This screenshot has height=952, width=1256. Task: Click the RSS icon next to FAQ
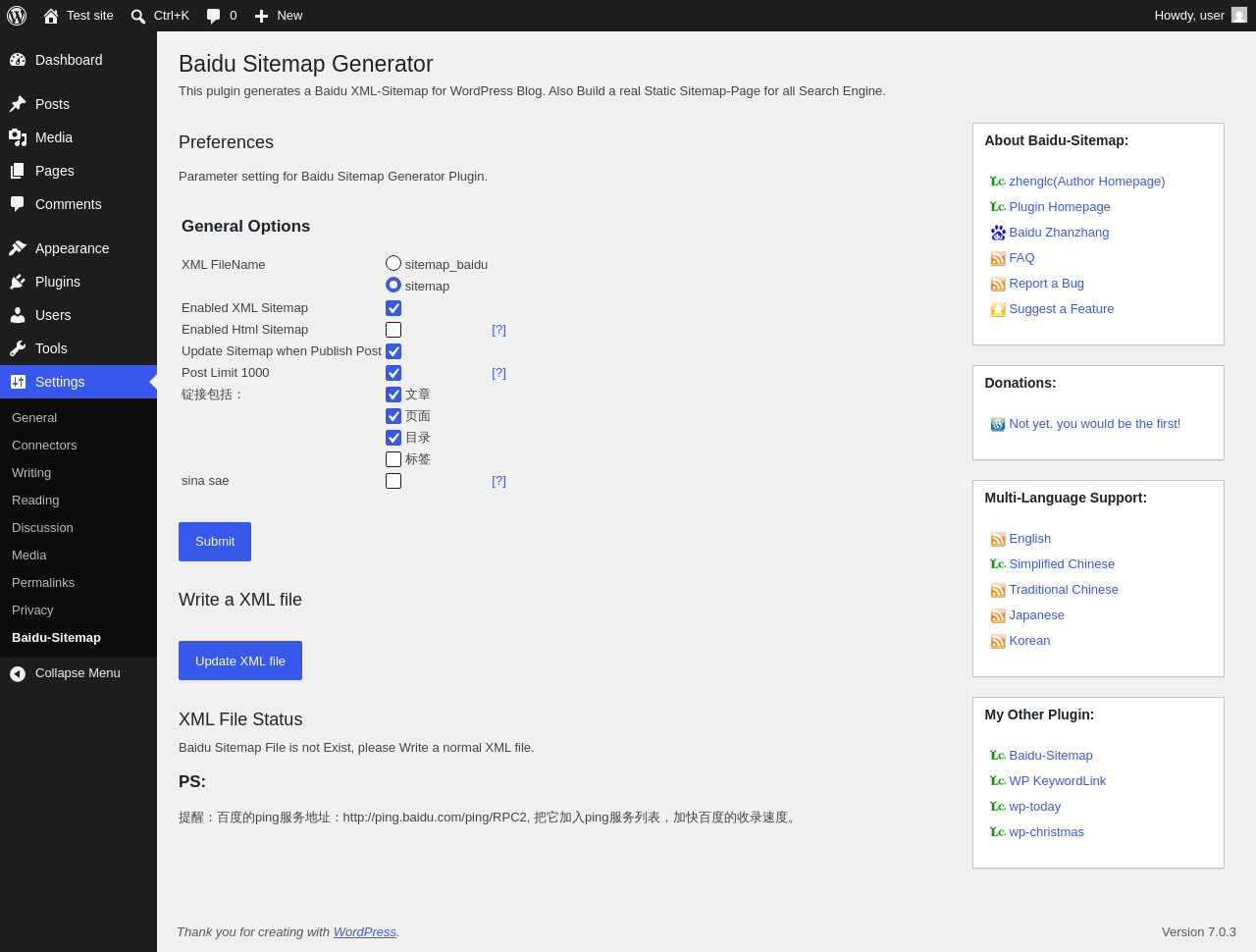[x=998, y=258]
